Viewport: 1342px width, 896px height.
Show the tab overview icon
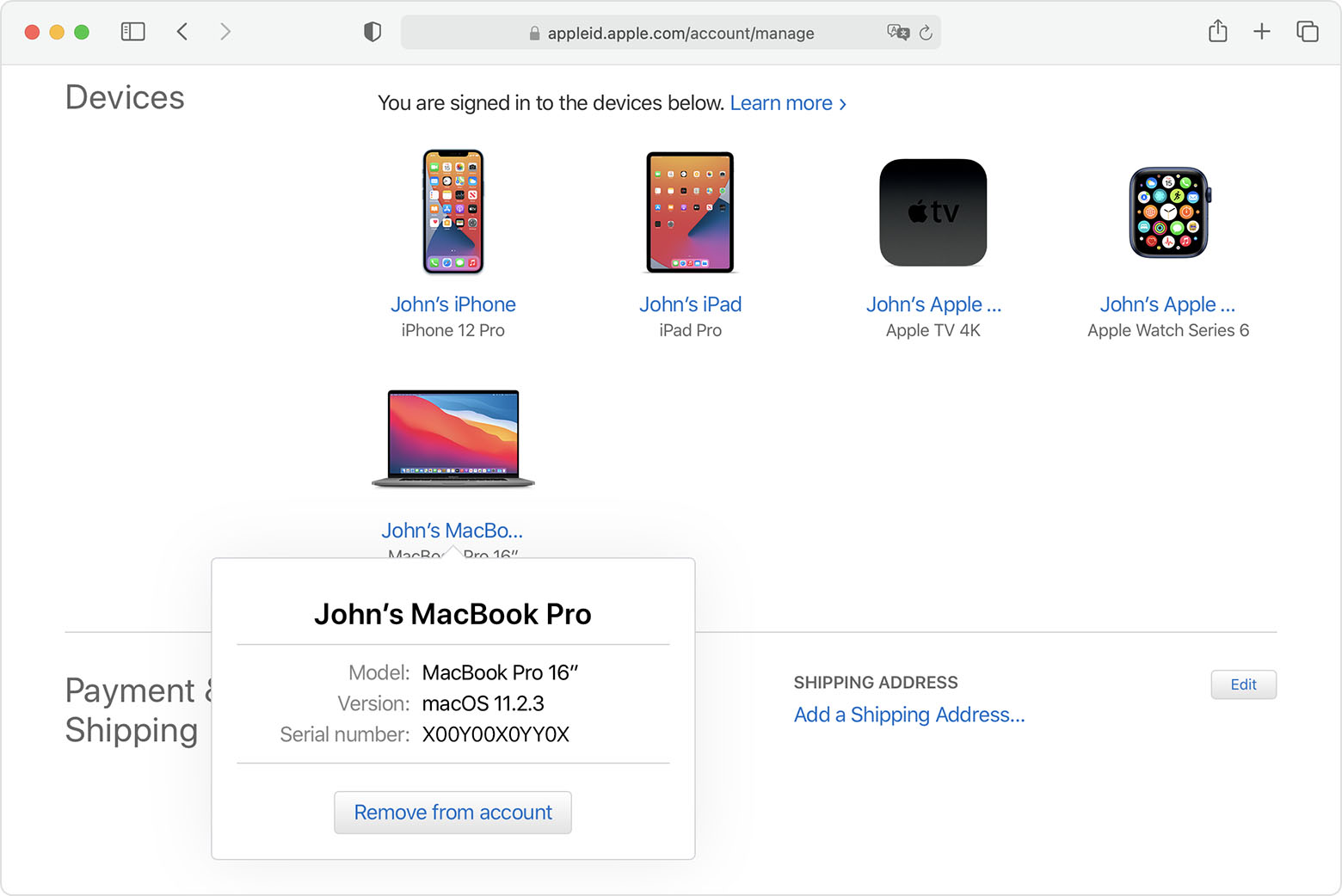click(x=1308, y=32)
